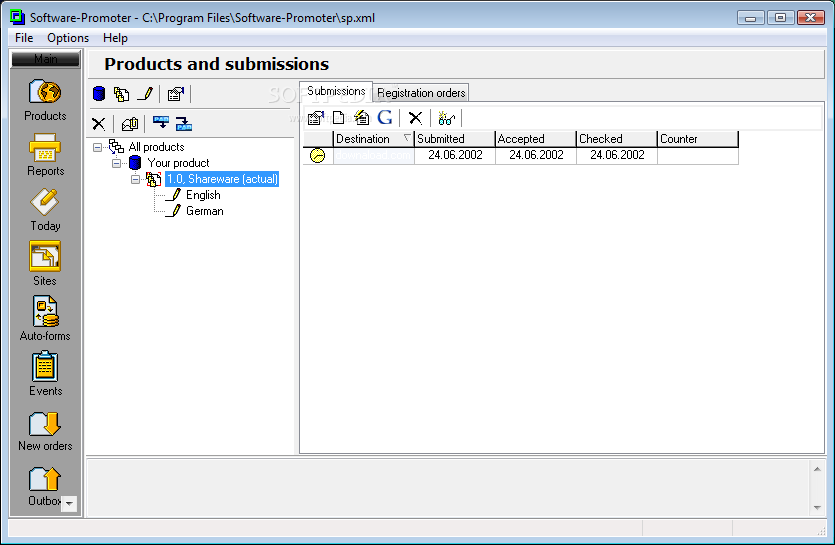Click the lightning auto-submit icon
This screenshot has width=835, height=545.
coord(362,117)
